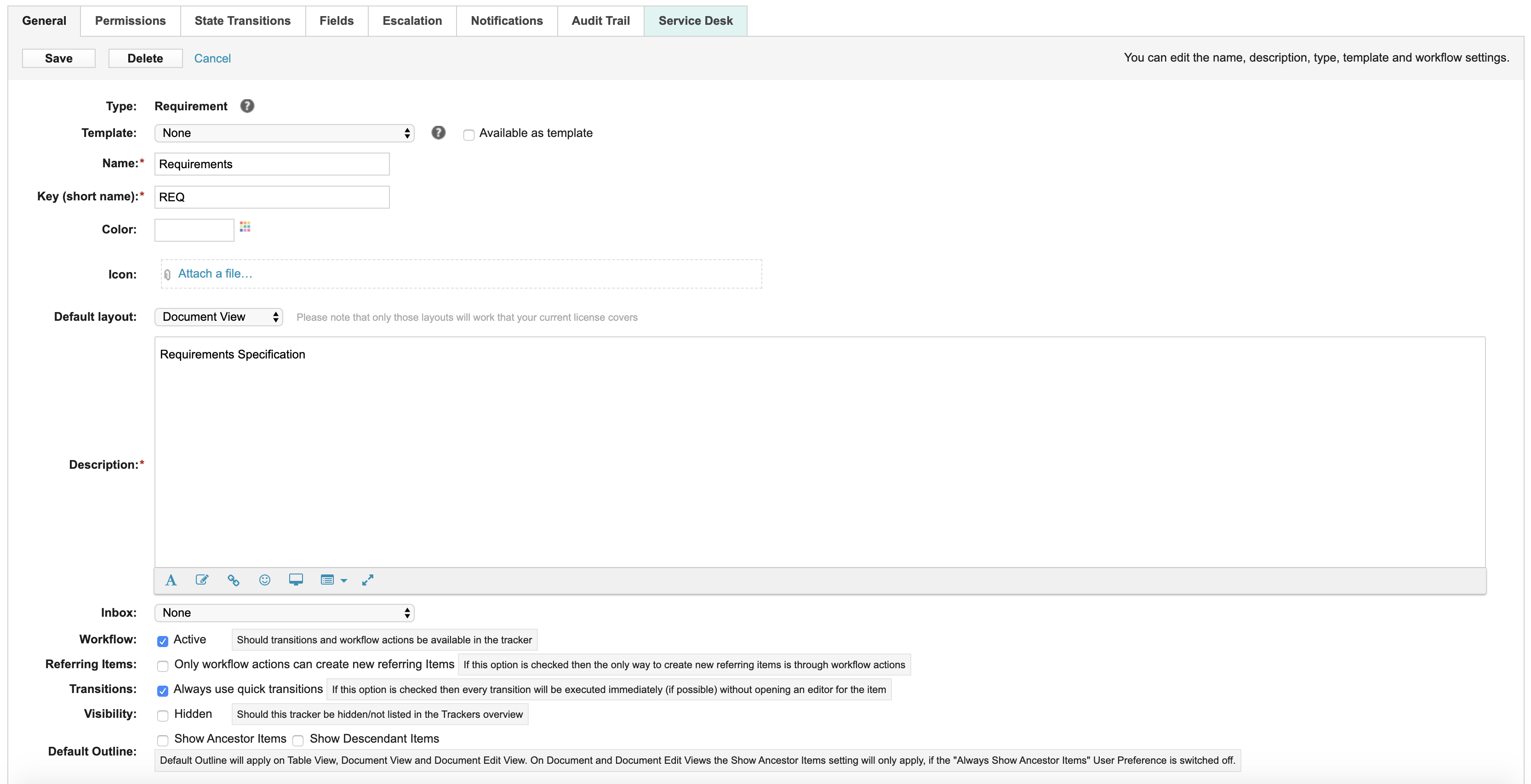The height and width of the screenshot is (784, 1531).
Task: Open the Inbox dropdown
Action: click(284, 612)
